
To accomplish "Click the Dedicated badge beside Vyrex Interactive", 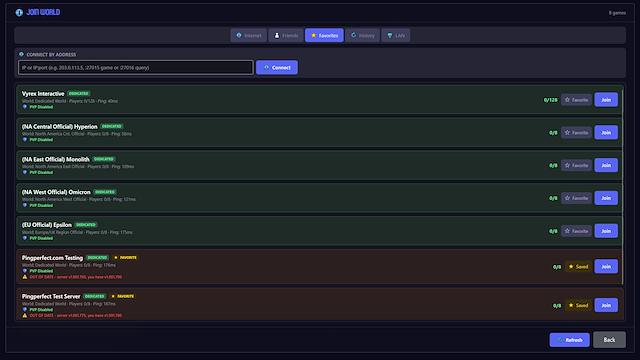I will (x=79, y=93).
